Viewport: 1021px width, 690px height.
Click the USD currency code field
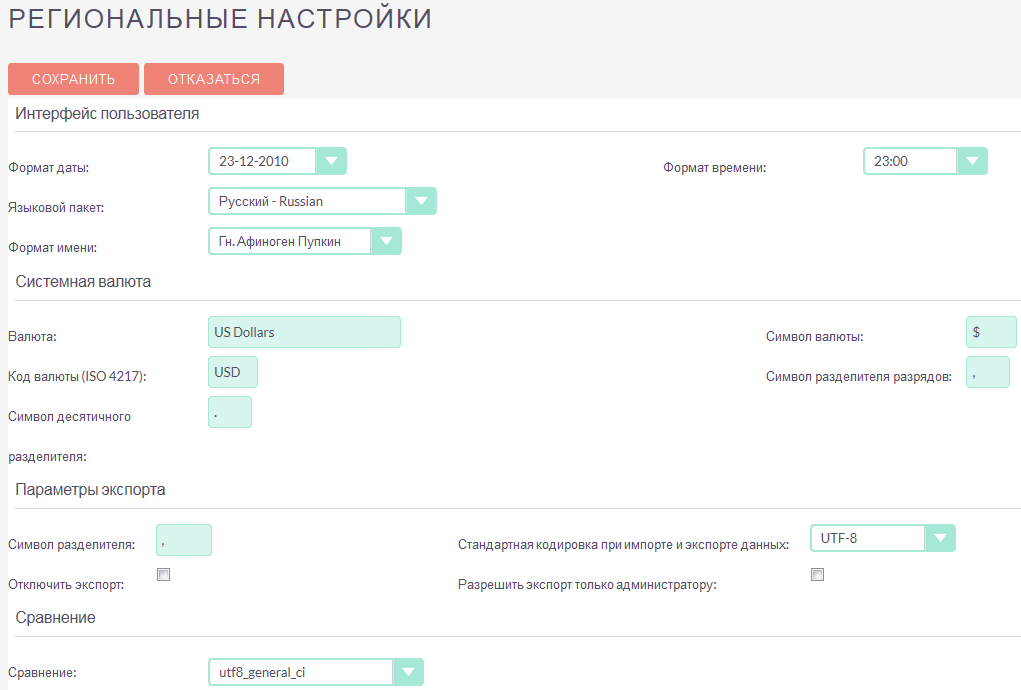[232, 371]
